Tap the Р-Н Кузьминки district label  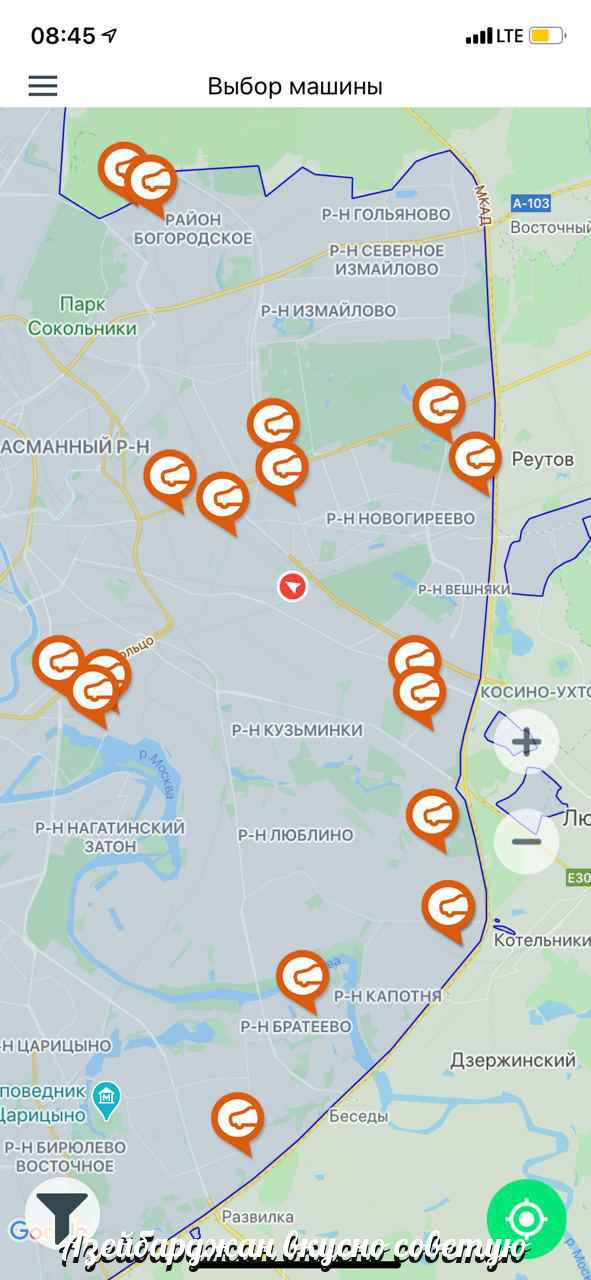coord(297,730)
